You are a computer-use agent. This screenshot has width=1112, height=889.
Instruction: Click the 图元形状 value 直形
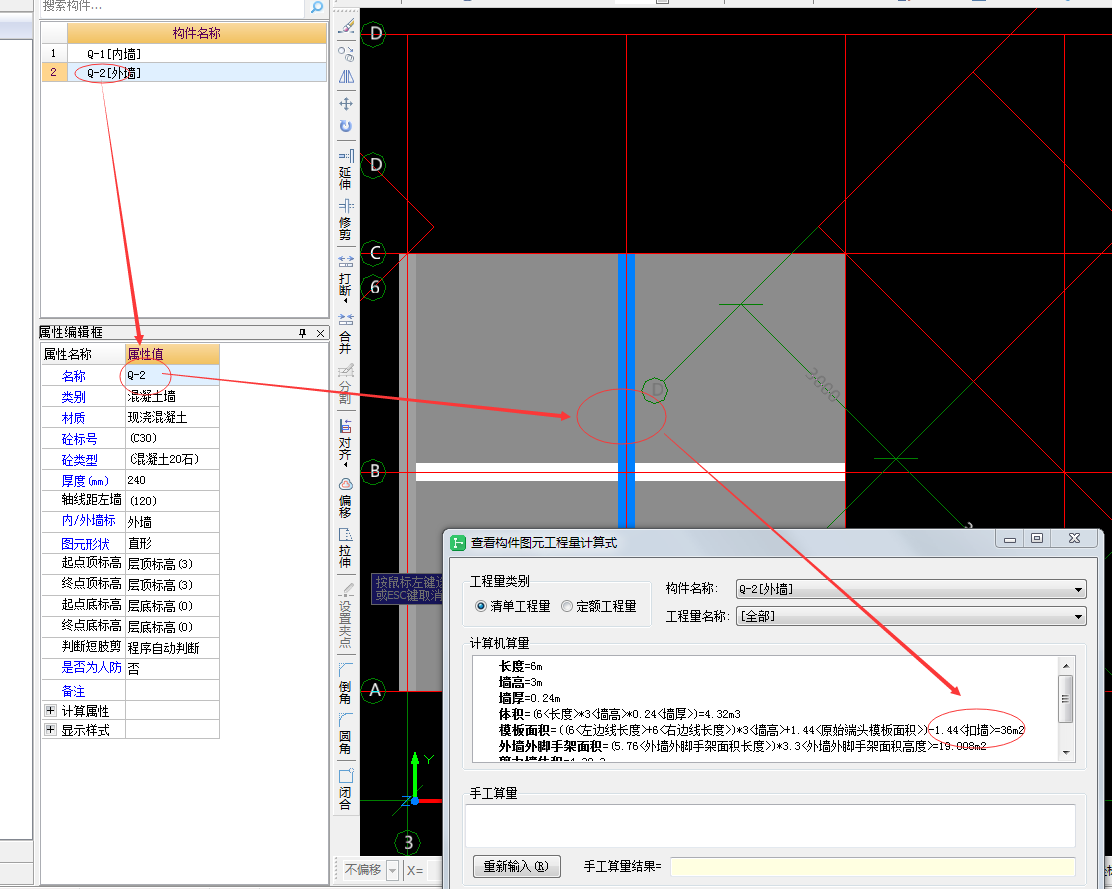pyautogui.click(x=172, y=543)
